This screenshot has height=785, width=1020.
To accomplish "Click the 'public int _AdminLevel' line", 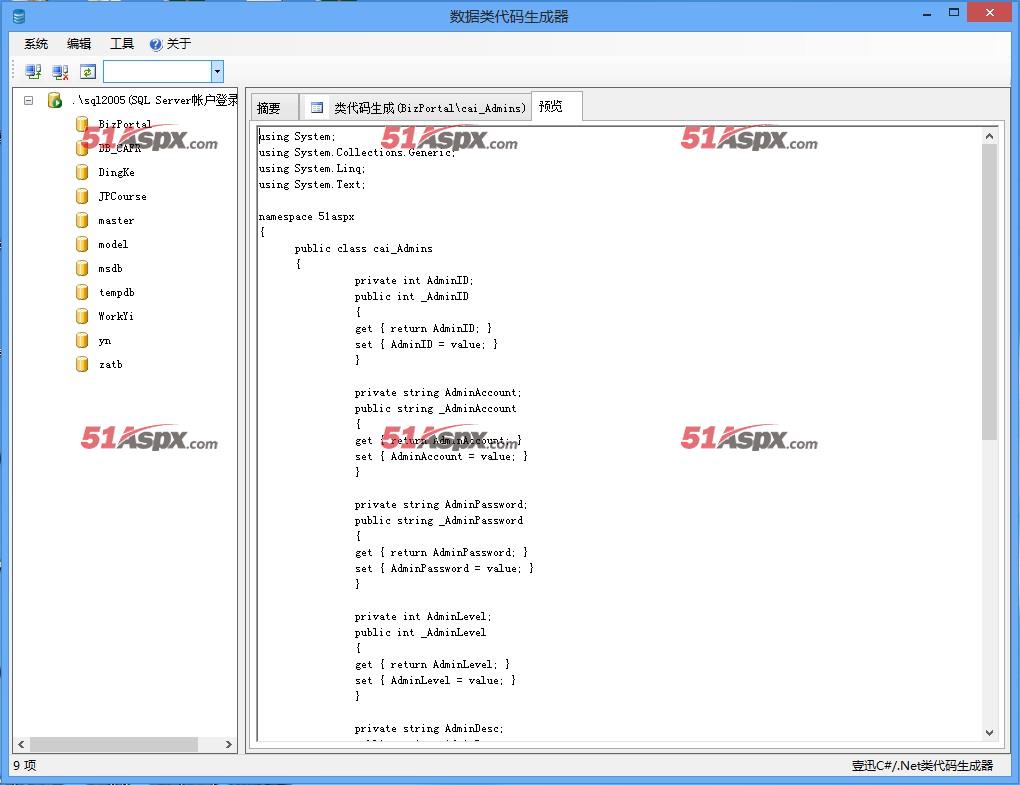I will click(420, 632).
